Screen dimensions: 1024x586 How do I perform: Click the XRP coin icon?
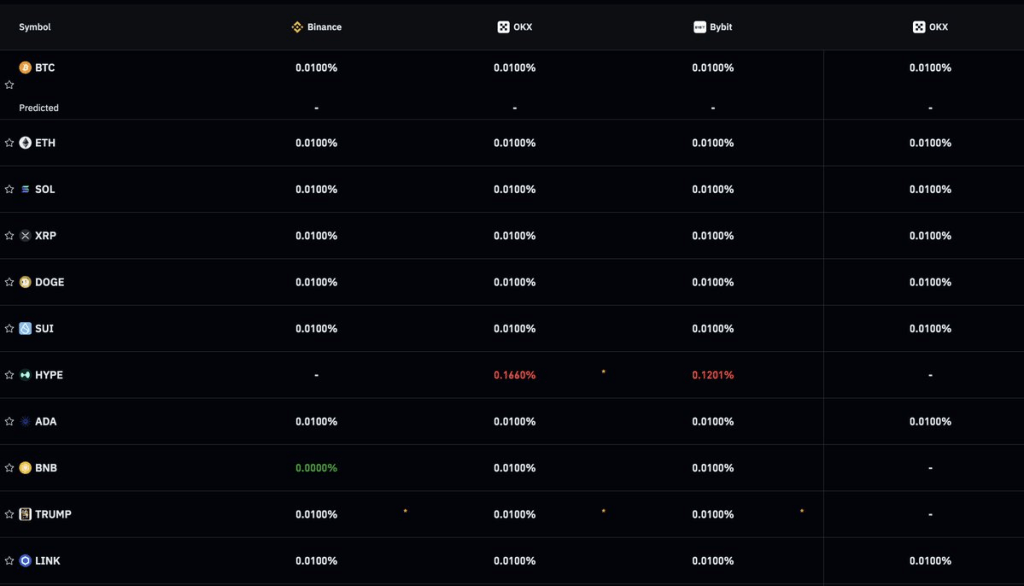click(25, 236)
